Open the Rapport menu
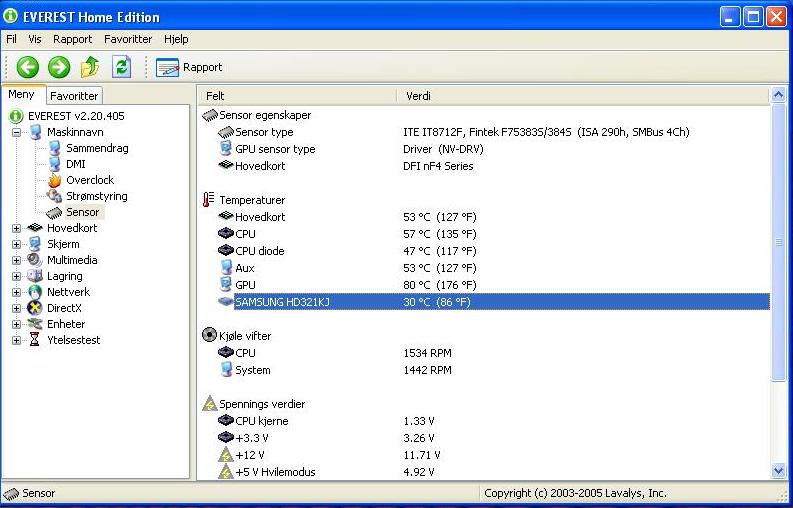 [72, 39]
